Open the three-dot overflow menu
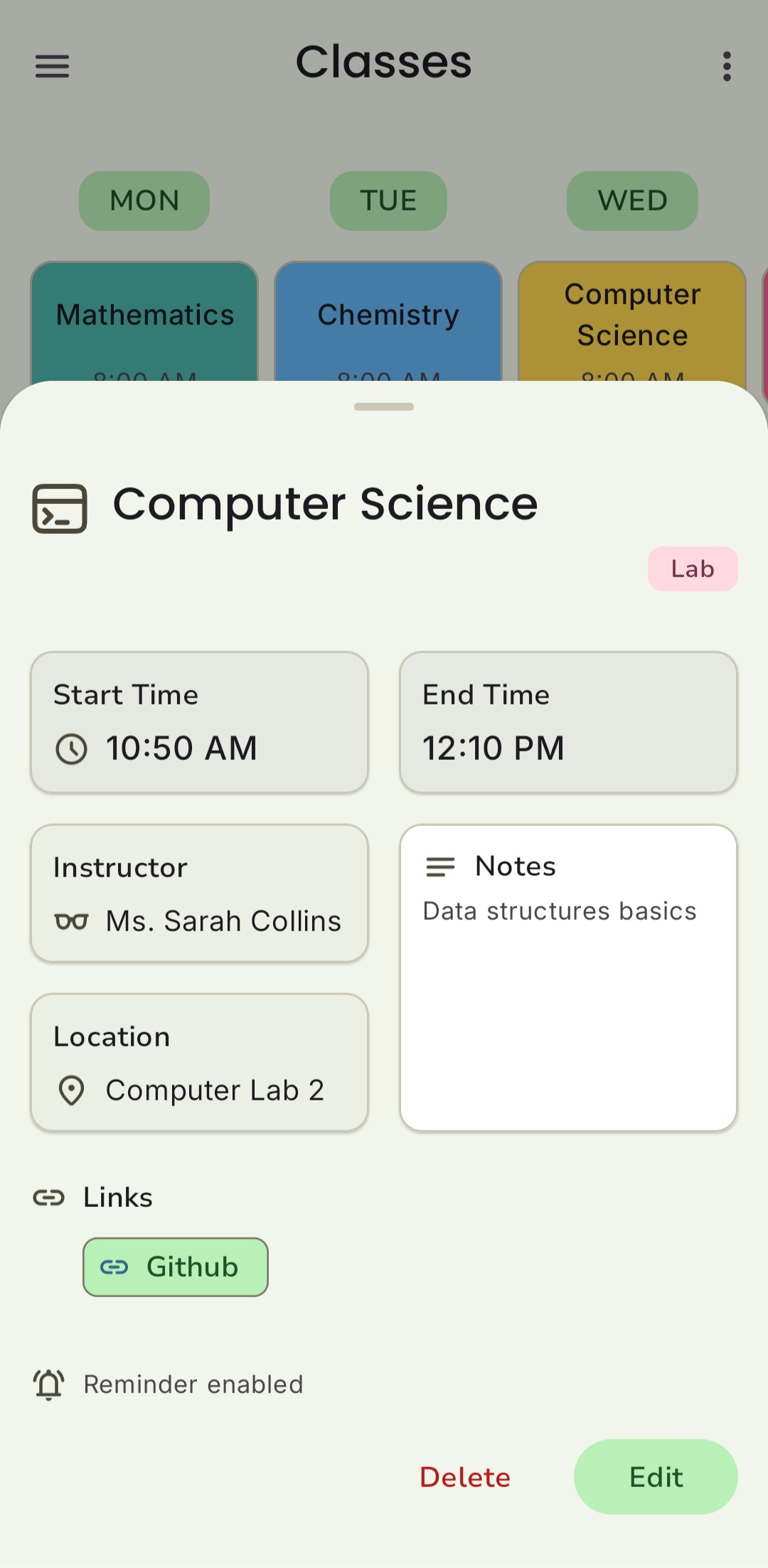The height and width of the screenshot is (1568, 768). pos(726,66)
